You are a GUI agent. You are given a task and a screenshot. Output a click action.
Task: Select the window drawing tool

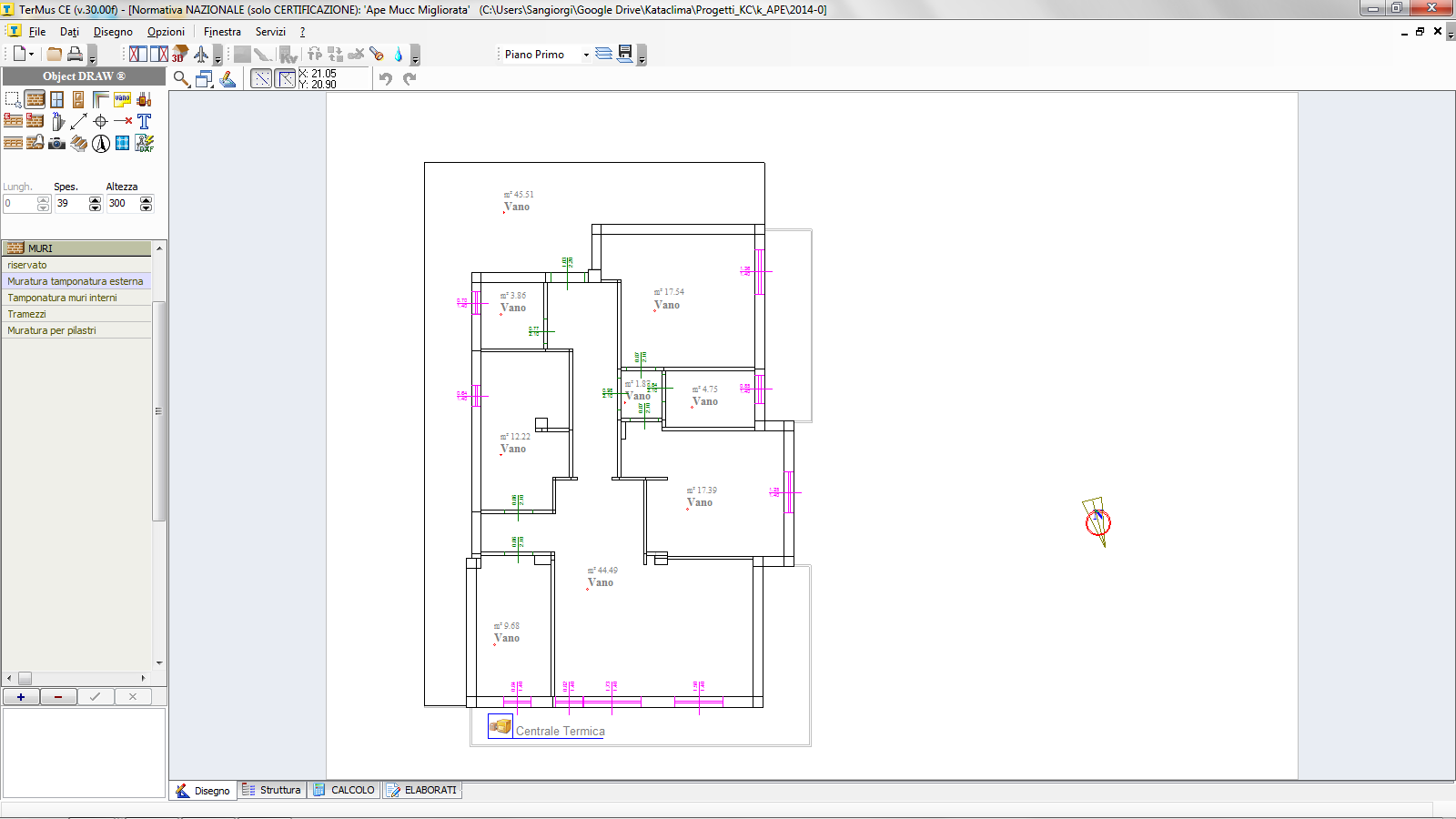tap(56, 99)
